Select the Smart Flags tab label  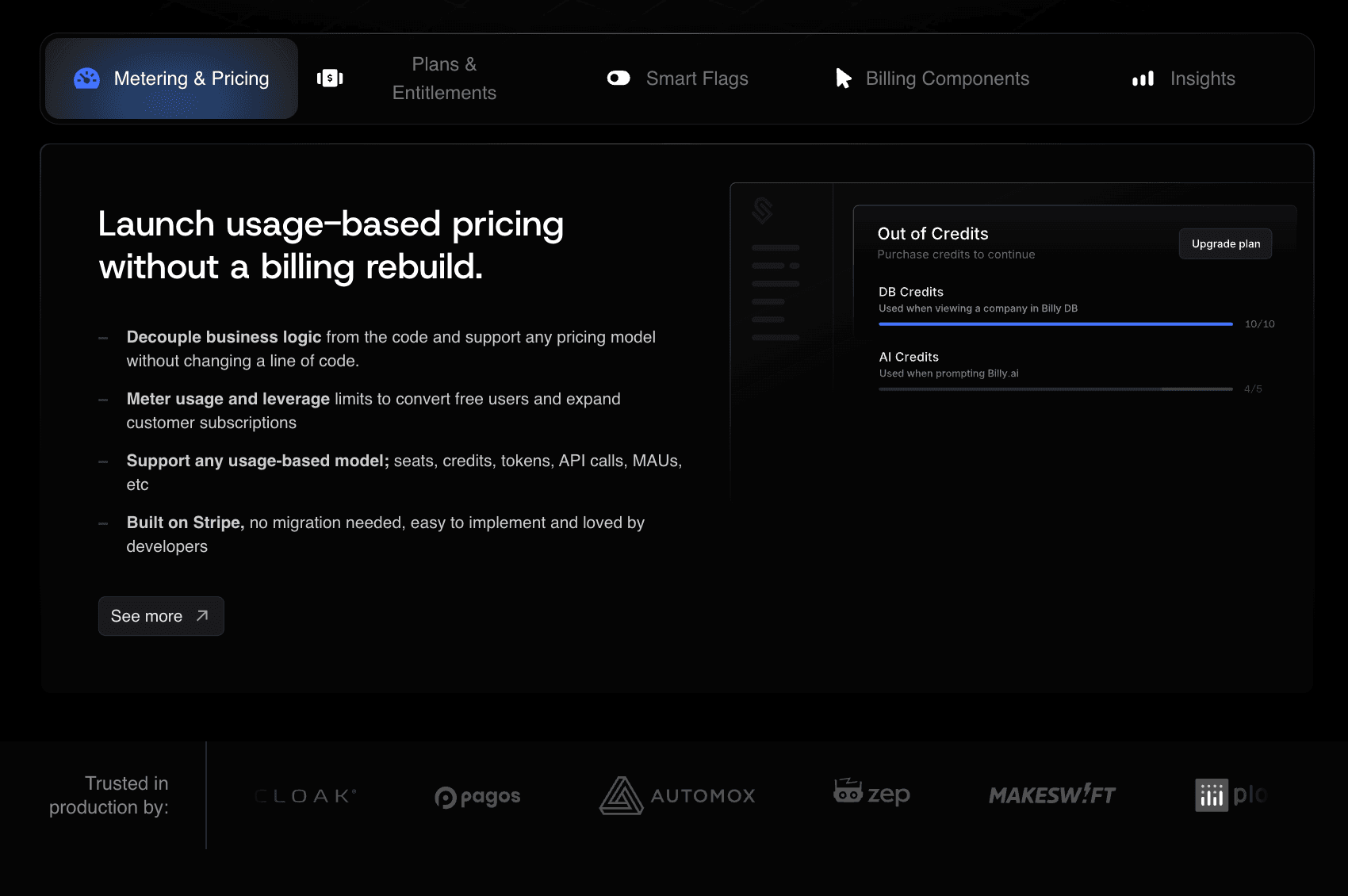click(697, 78)
